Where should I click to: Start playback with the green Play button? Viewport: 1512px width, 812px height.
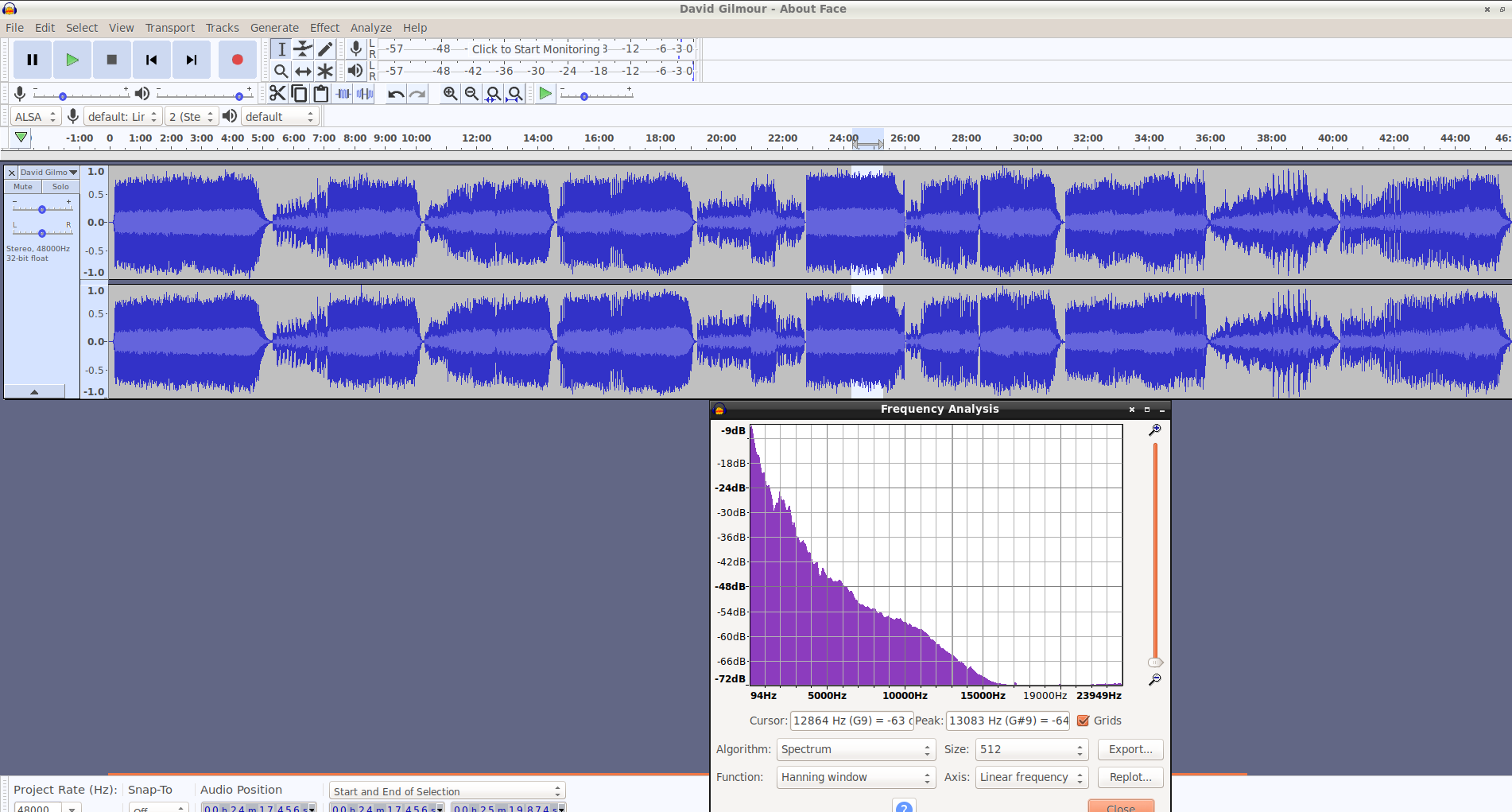click(x=72, y=60)
